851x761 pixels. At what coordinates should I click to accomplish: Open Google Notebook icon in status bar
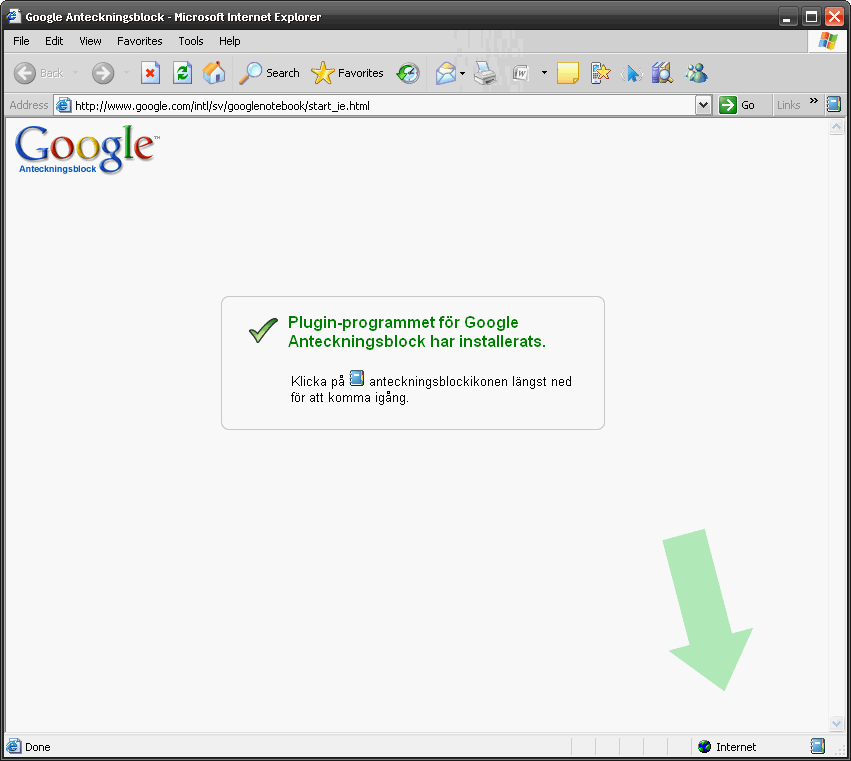coord(818,746)
